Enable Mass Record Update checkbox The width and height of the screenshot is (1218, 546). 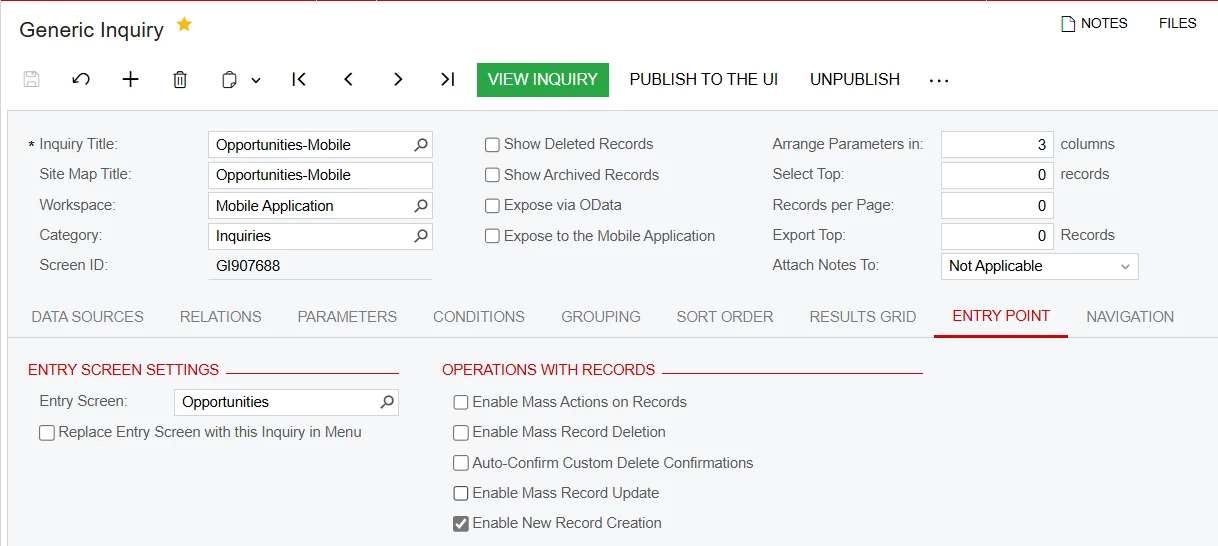pyautogui.click(x=461, y=493)
